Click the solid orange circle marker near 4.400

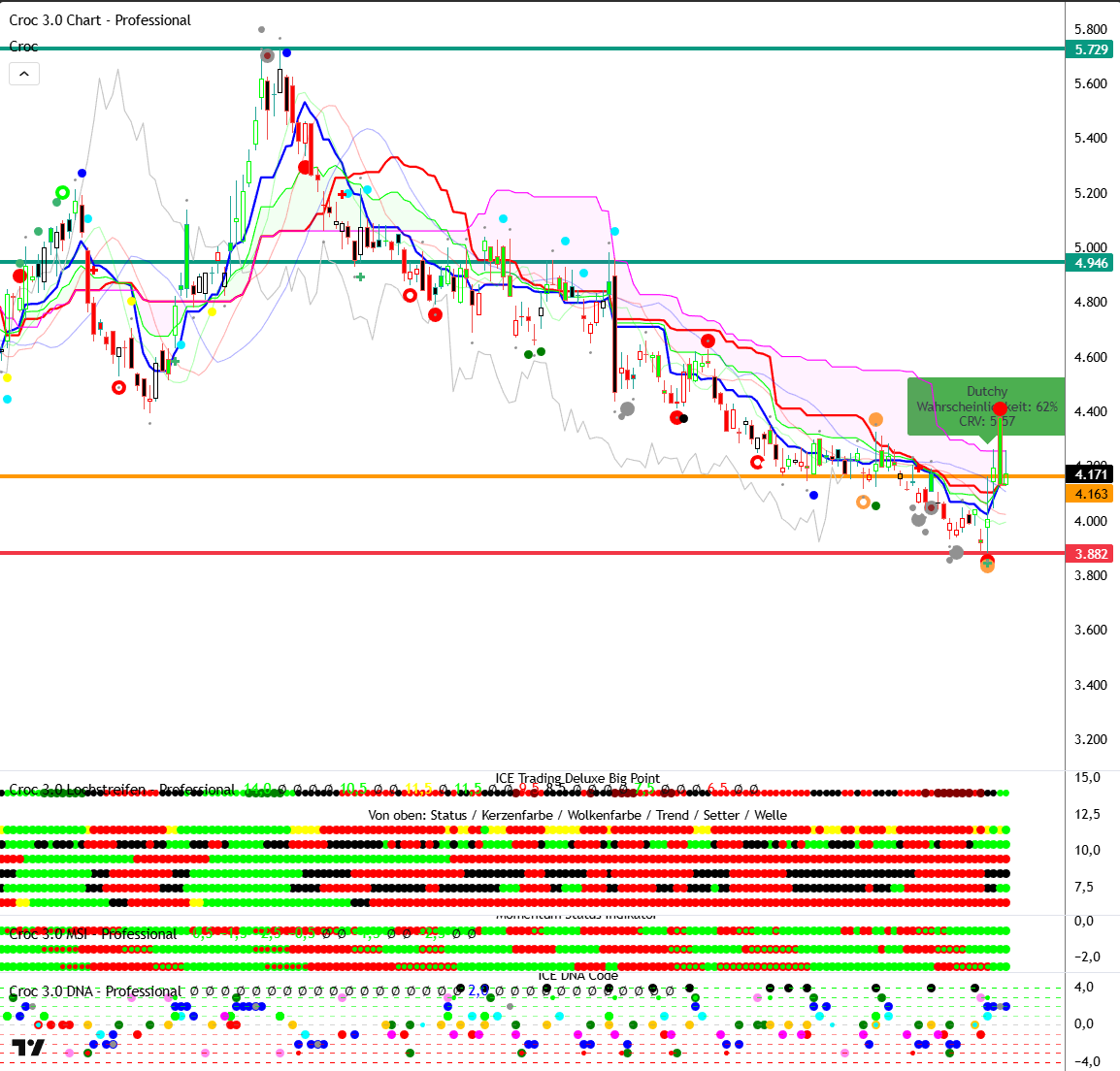pos(875,419)
